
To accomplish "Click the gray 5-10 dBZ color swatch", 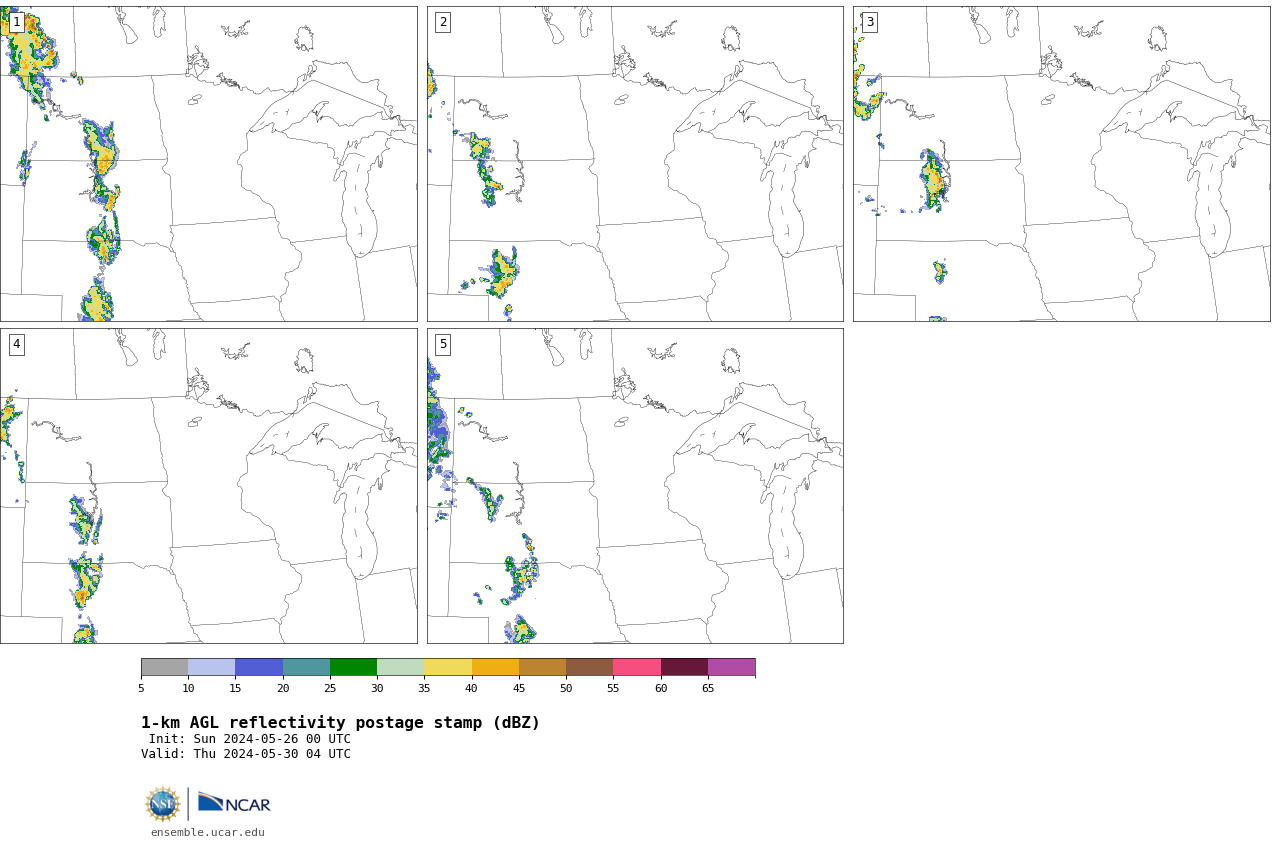I will (x=165, y=667).
